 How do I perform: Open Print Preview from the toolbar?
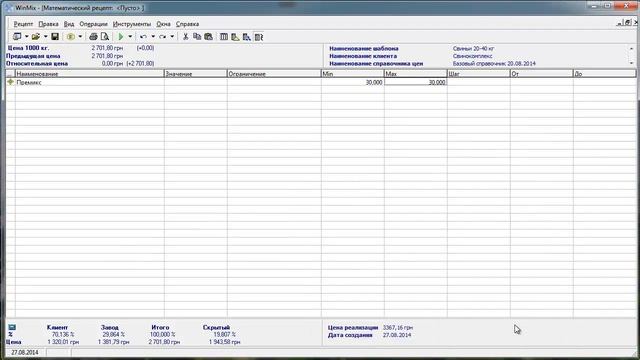(x=105, y=37)
